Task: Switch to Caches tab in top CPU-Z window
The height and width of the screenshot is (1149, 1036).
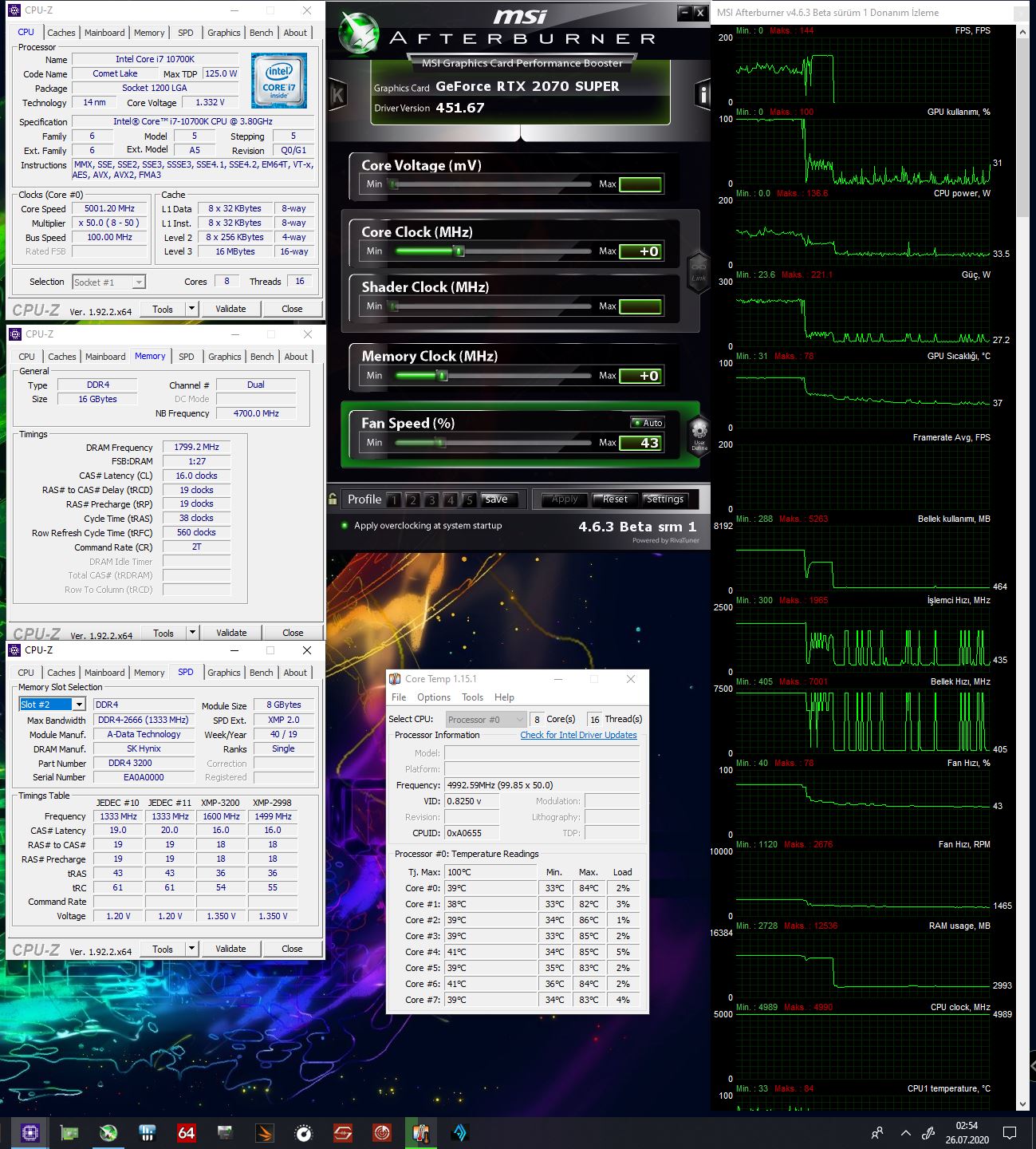Action: click(61, 33)
